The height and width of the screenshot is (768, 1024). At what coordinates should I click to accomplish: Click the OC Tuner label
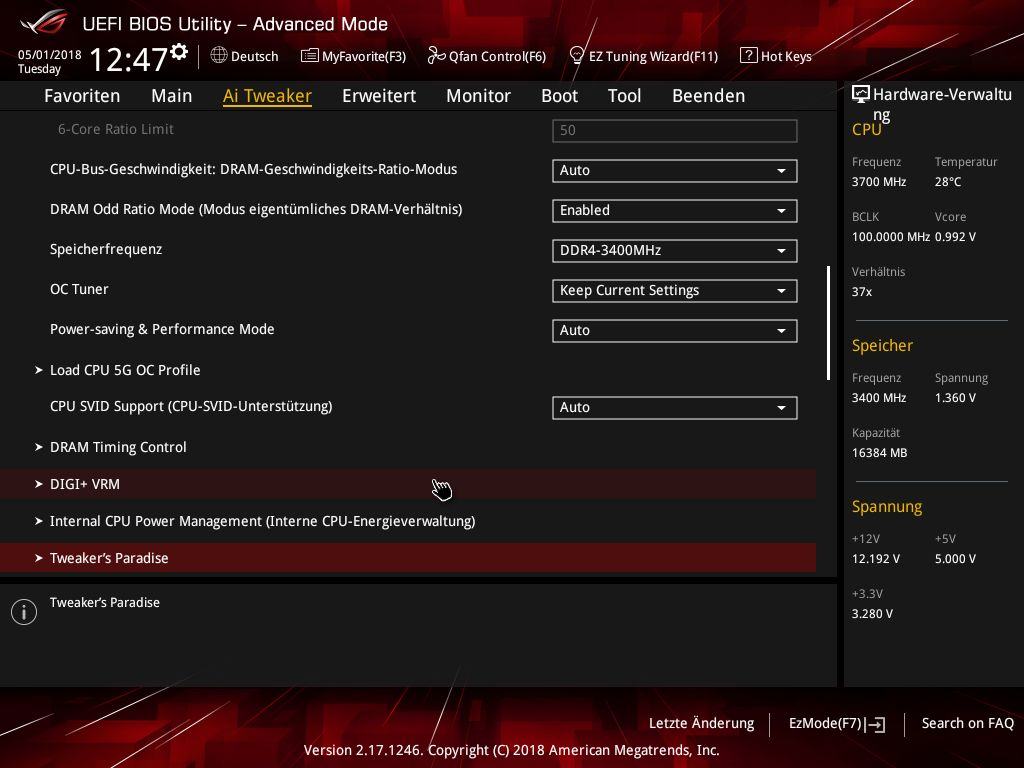[79, 289]
